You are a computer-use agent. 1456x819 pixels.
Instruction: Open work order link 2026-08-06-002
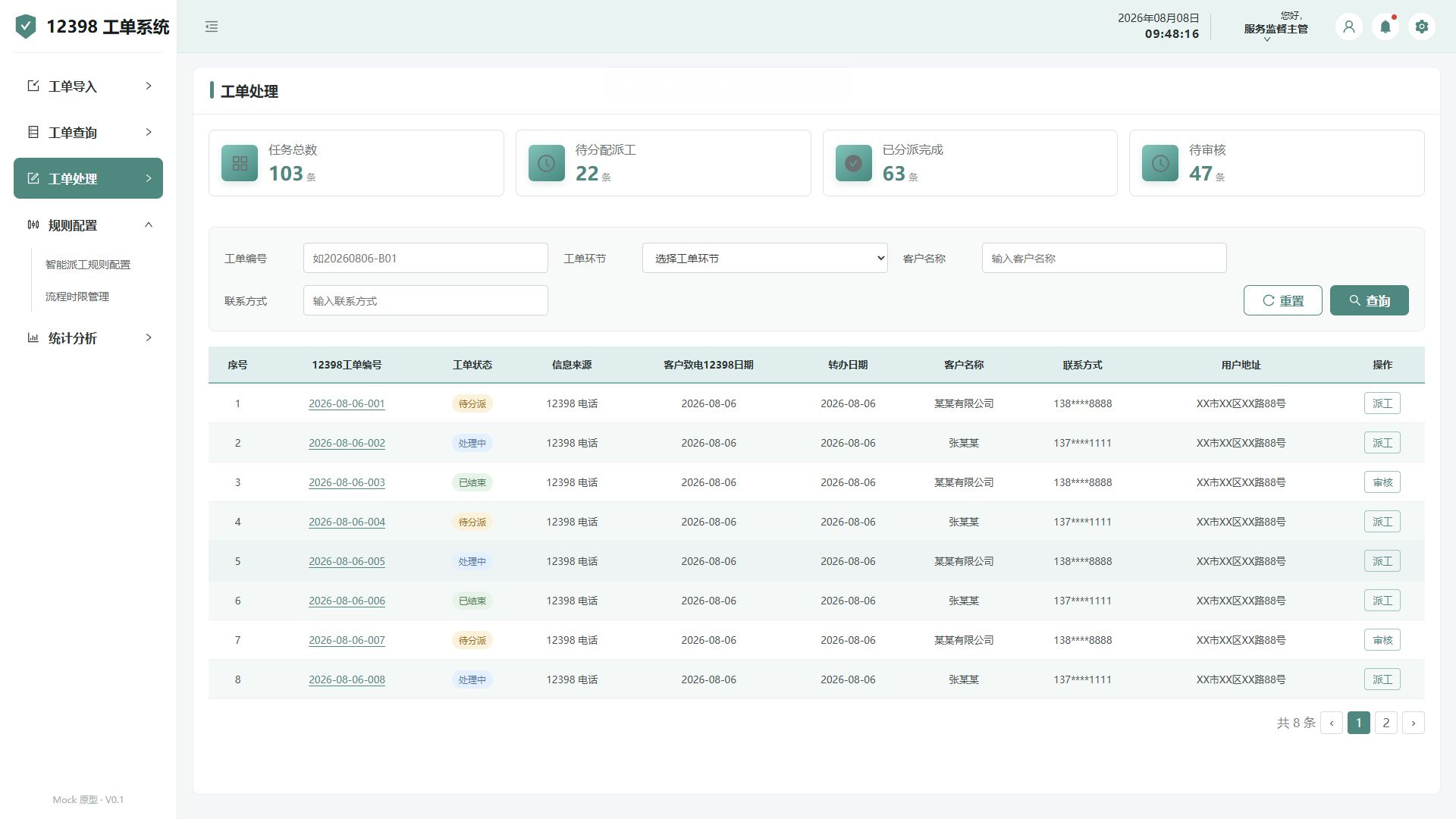tap(347, 443)
